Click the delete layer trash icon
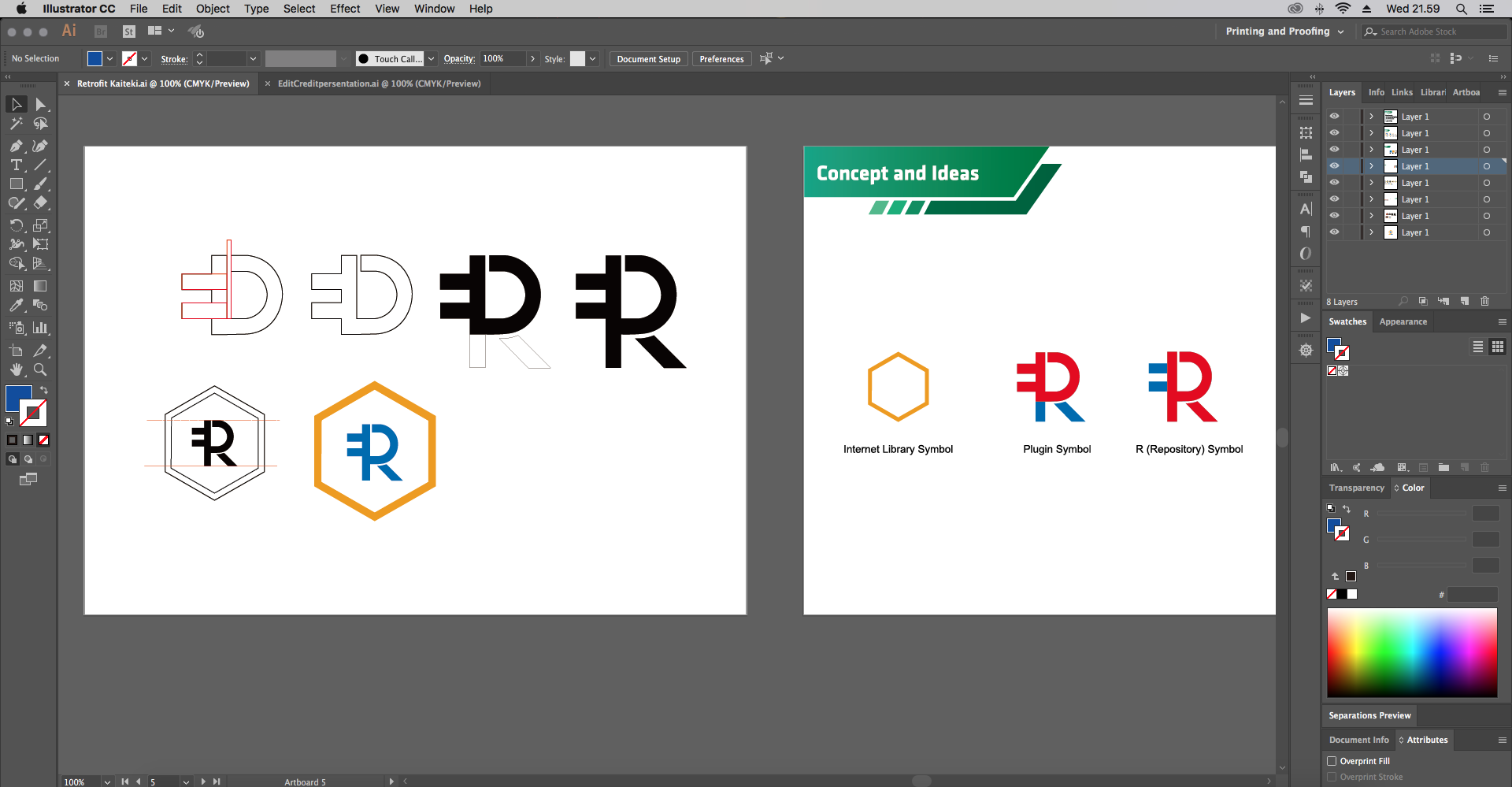This screenshot has height=787, width=1512. (1484, 302)
